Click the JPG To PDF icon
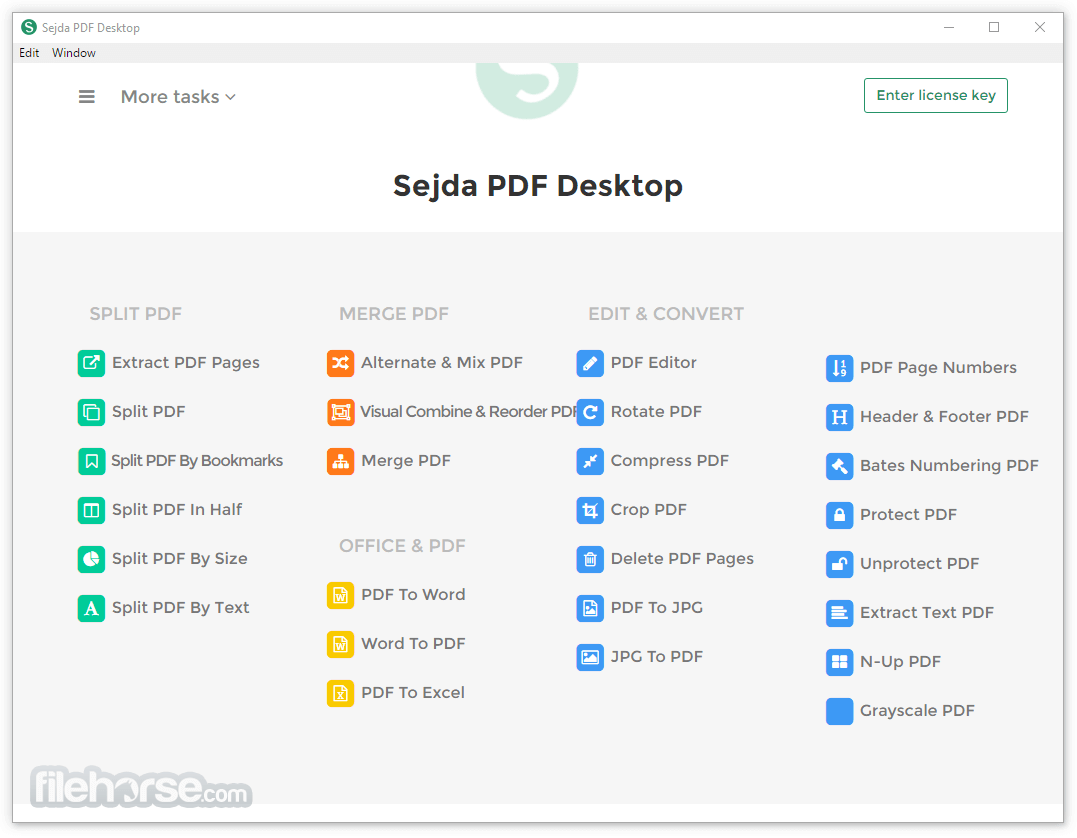 point(590,657)
